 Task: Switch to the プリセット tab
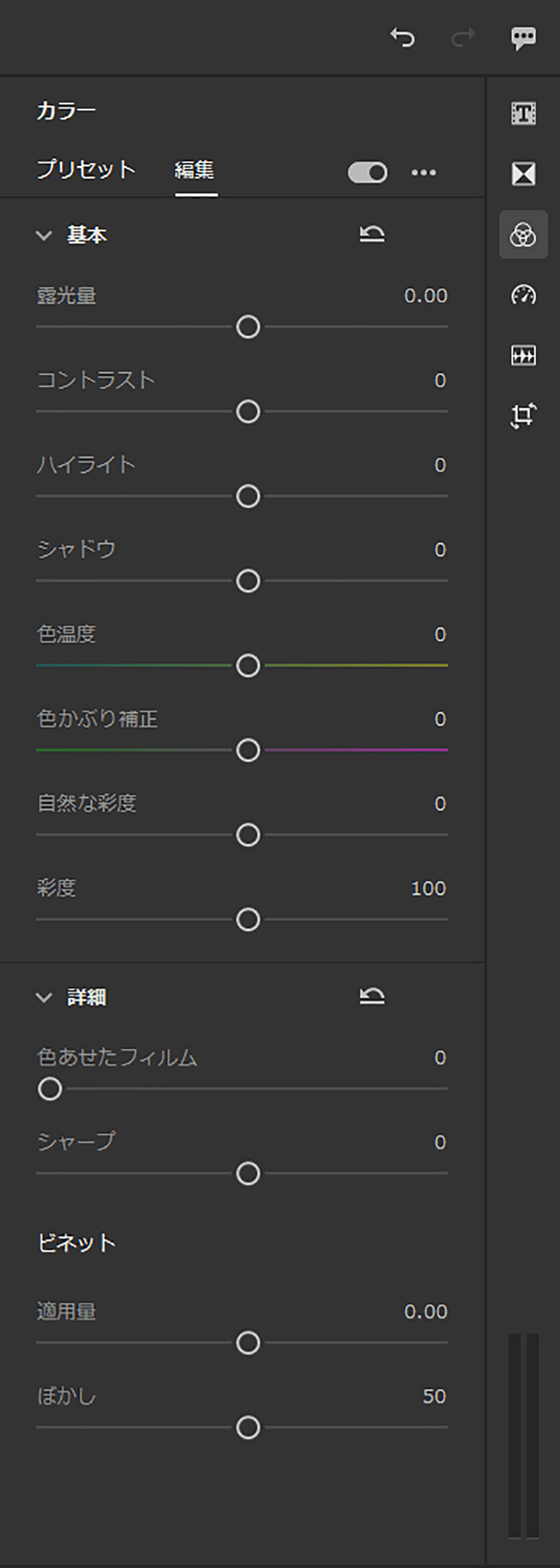(86, 170)
